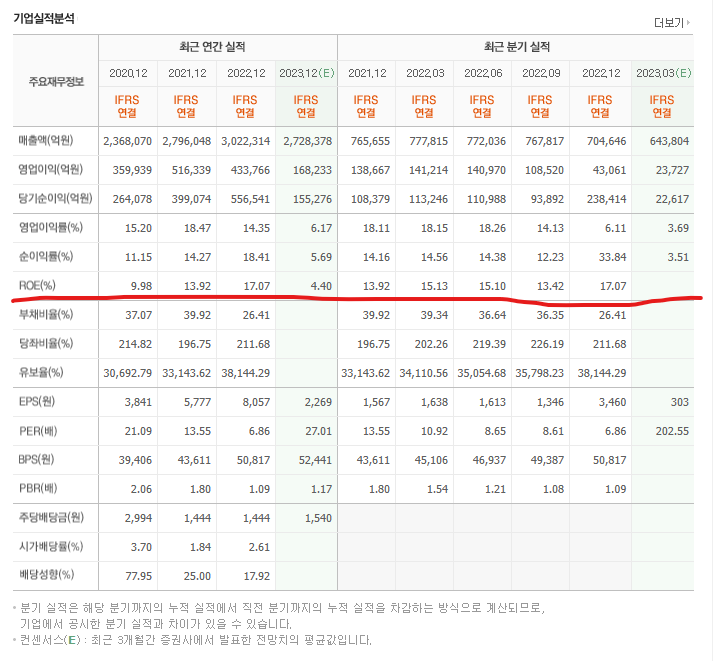Click the 2,368,070 revenue value
713x661 pixels.
[127, 141]
